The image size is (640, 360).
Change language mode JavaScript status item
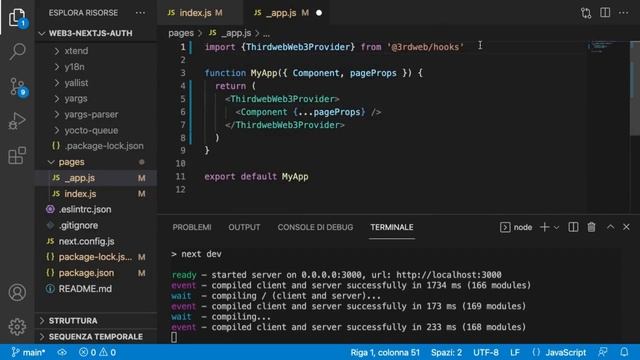566,352
